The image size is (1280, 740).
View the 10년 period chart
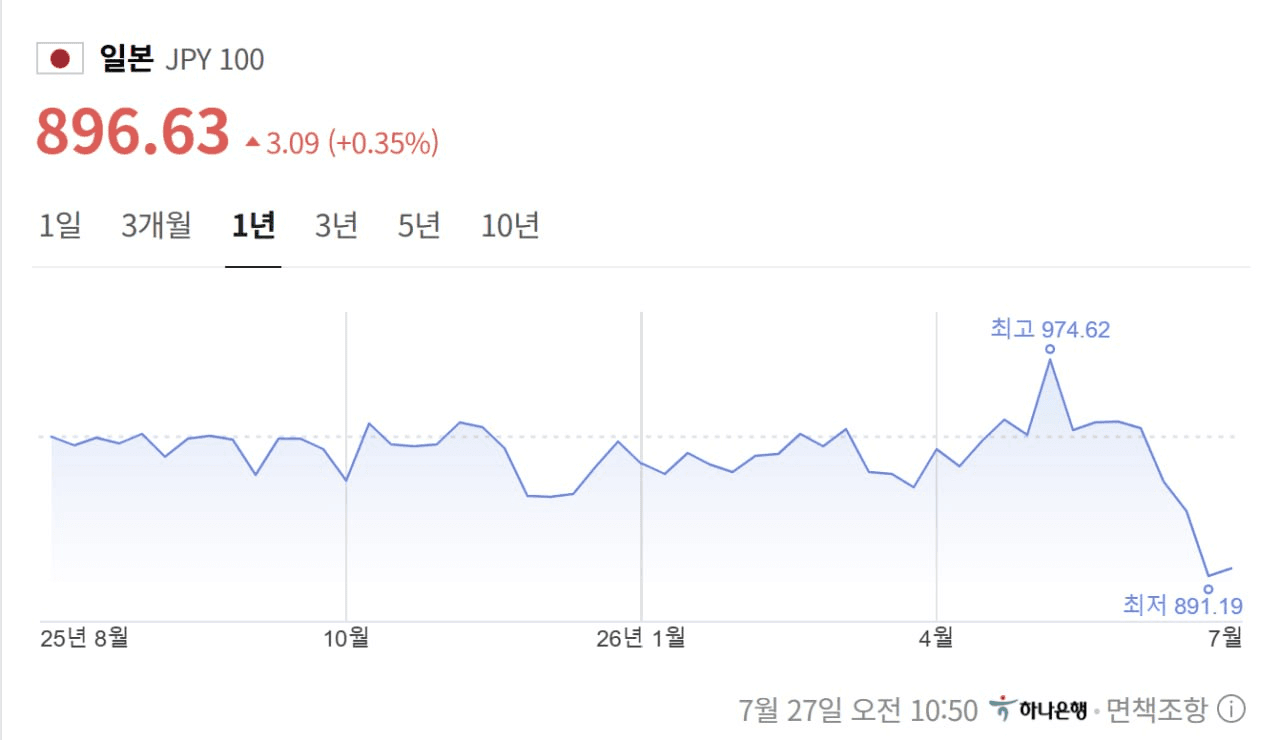click(510, 226)
